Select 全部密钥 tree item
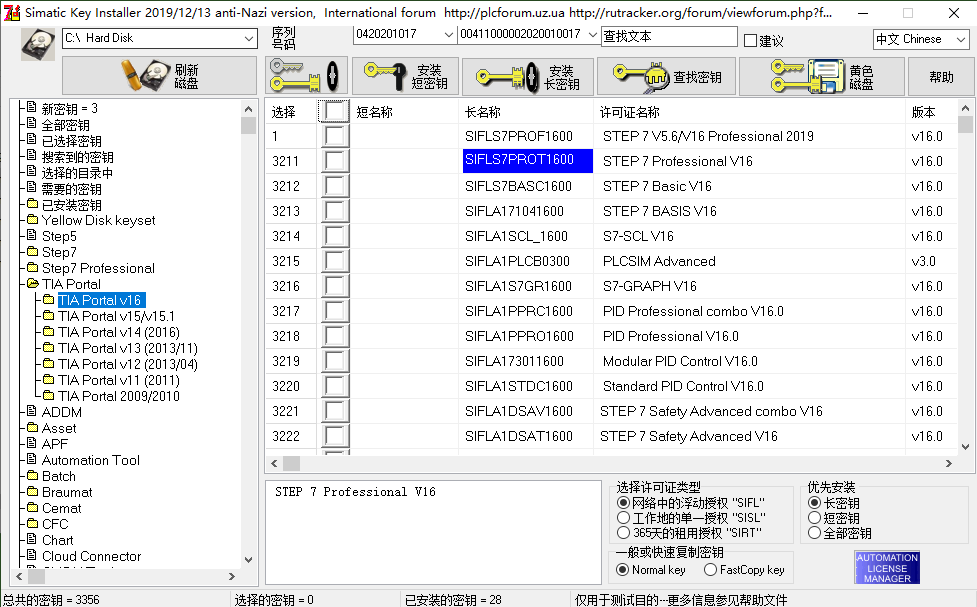This screenshot has width=977, height=607. [65, 125]
